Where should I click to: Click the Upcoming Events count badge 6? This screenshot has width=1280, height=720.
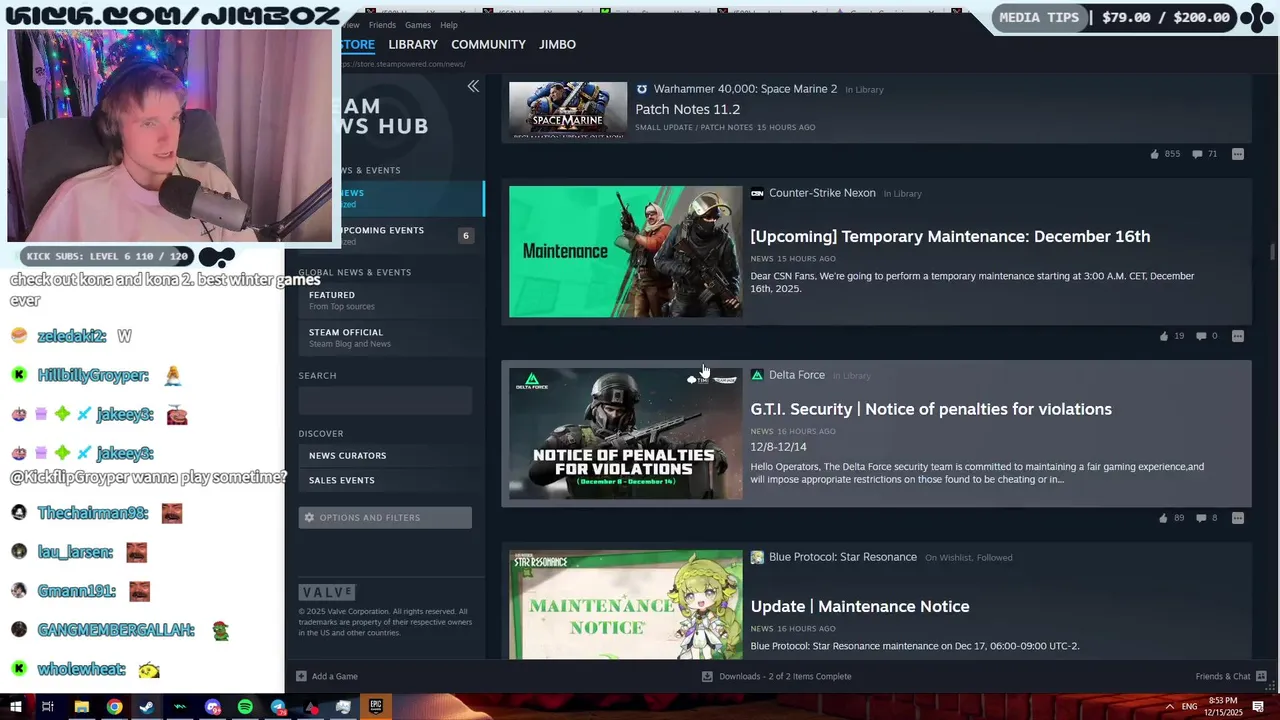(465, 236)
